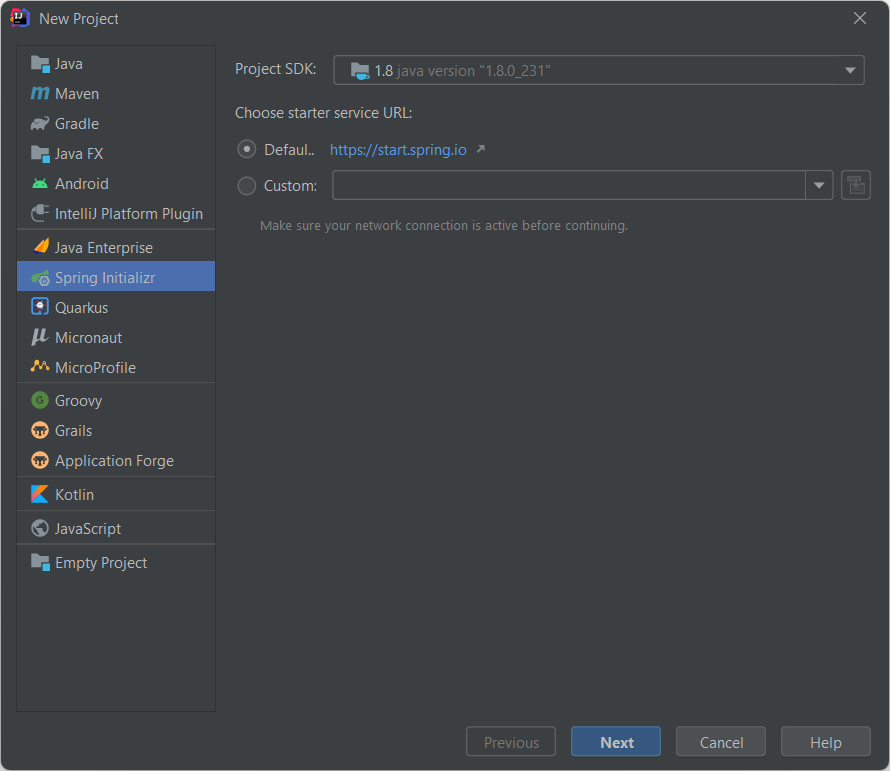Expand the Custom URL dropdown arrow

819,184
